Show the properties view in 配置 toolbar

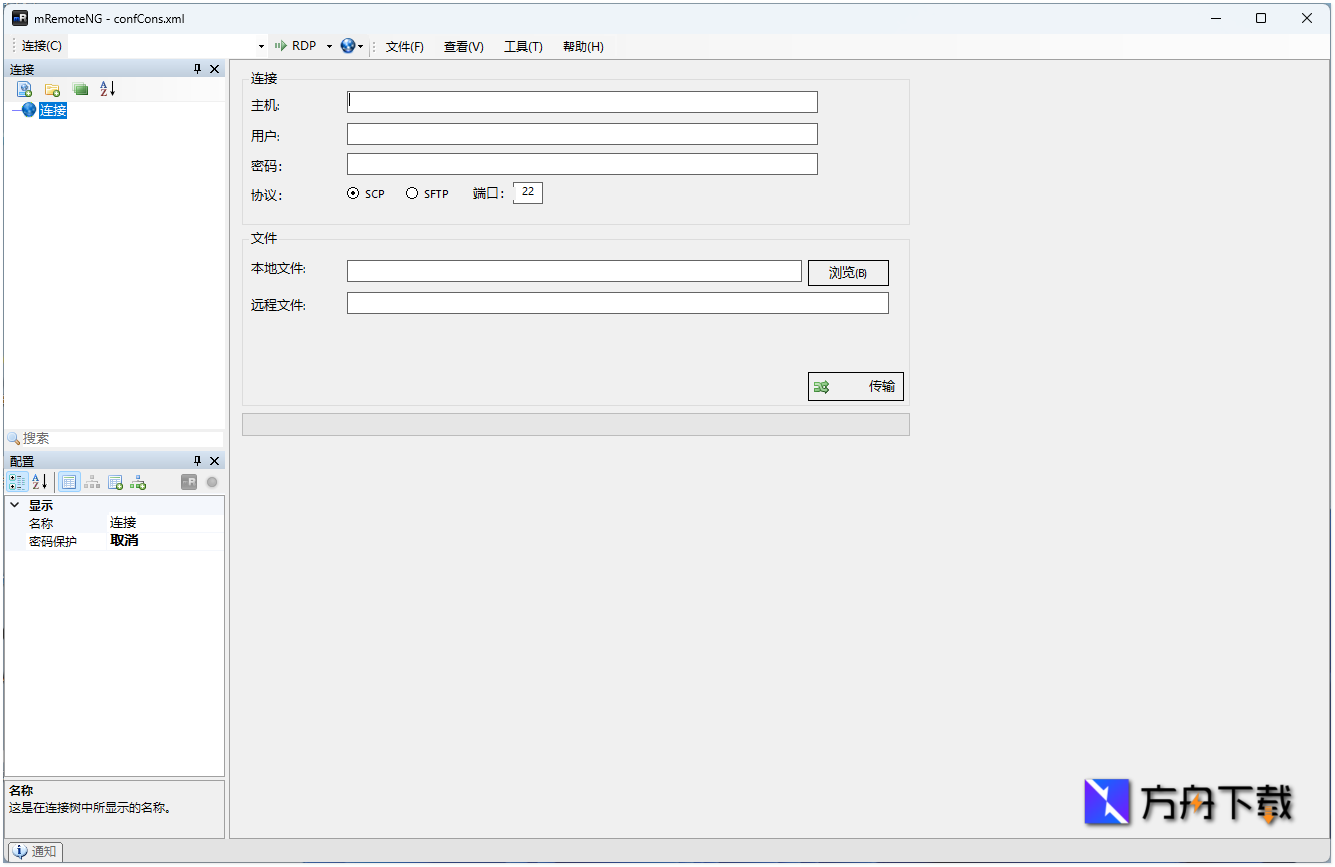coord(69,482)
